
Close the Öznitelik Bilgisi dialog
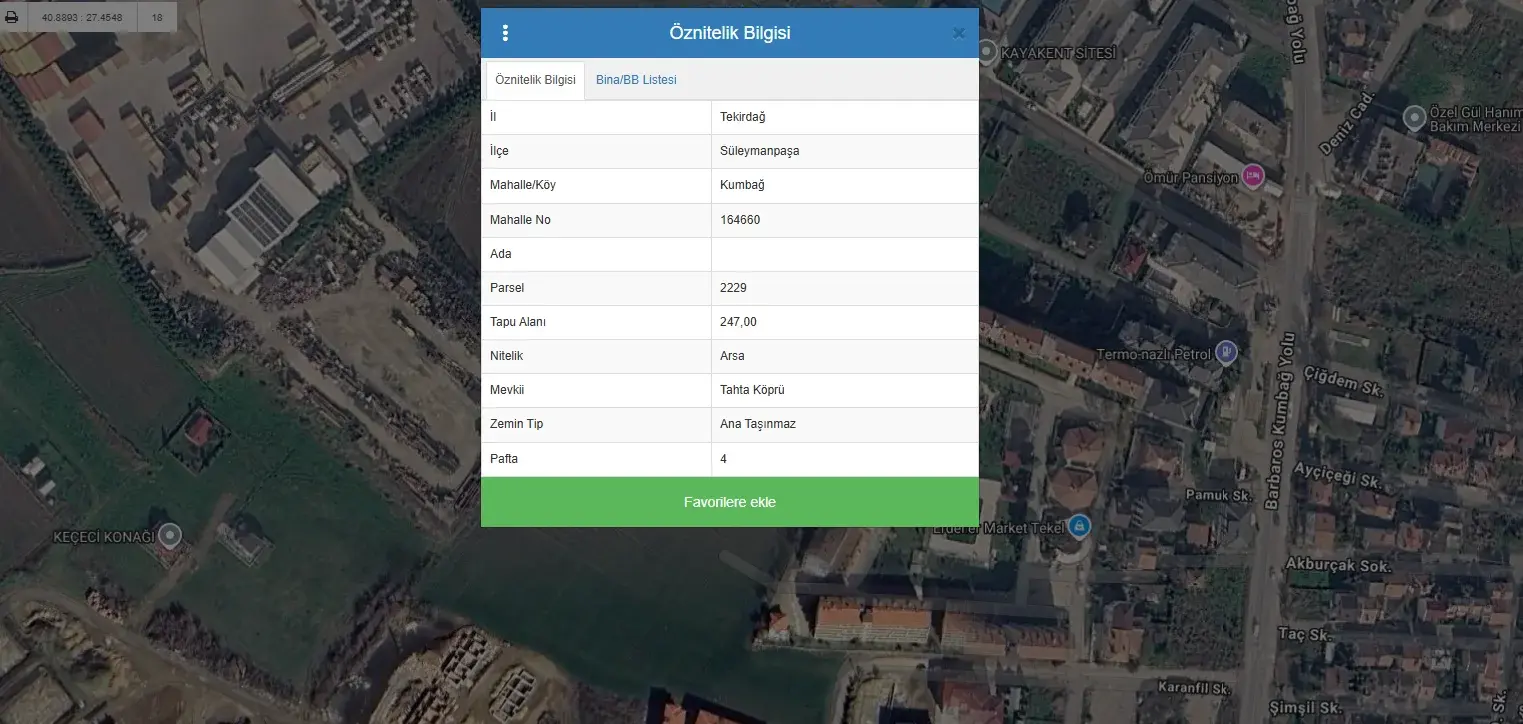point(959,33)
